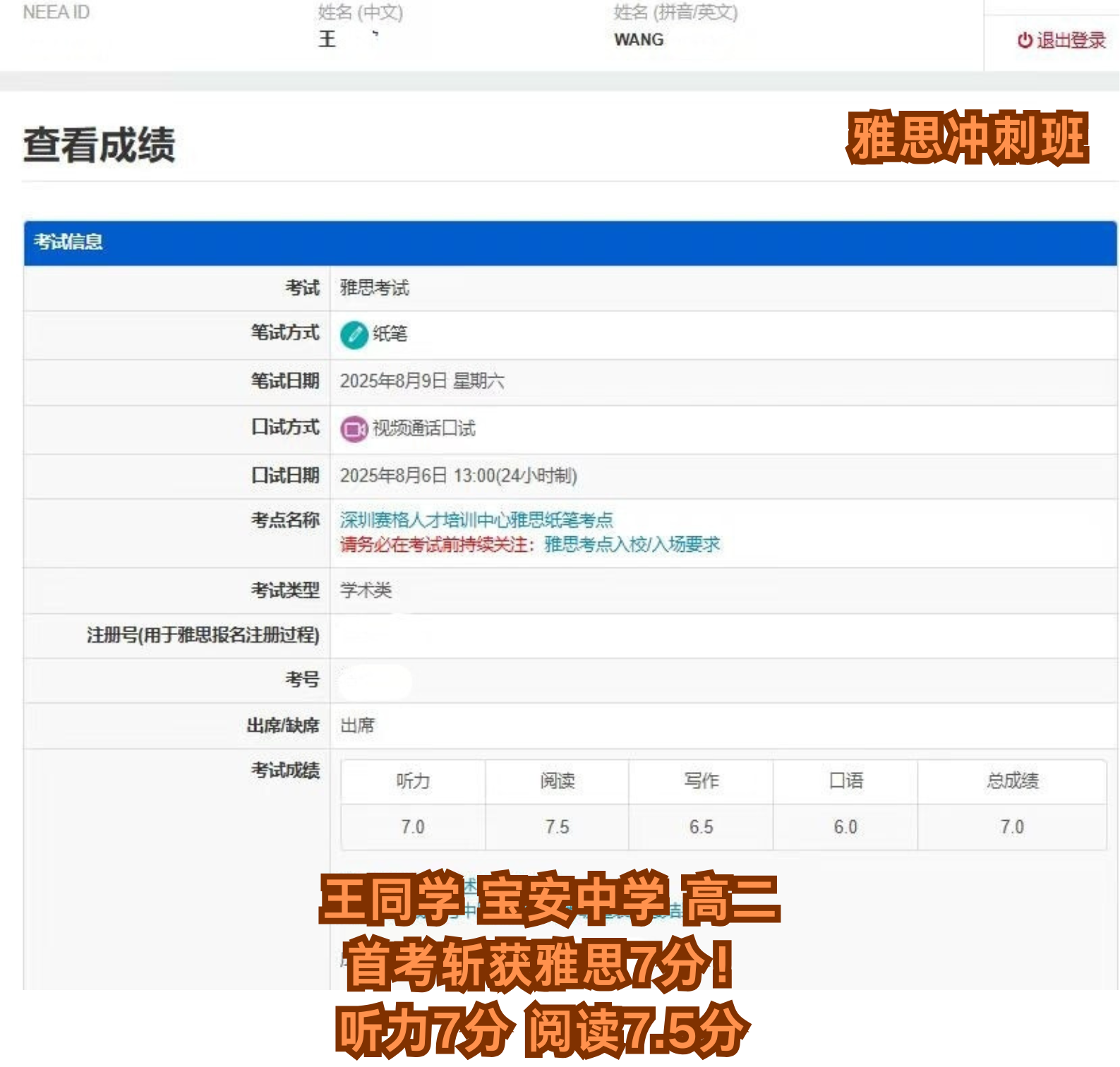Select the 口语 column header
The height and width of the screenshot is (1067, 1120).
coord(845,781)
